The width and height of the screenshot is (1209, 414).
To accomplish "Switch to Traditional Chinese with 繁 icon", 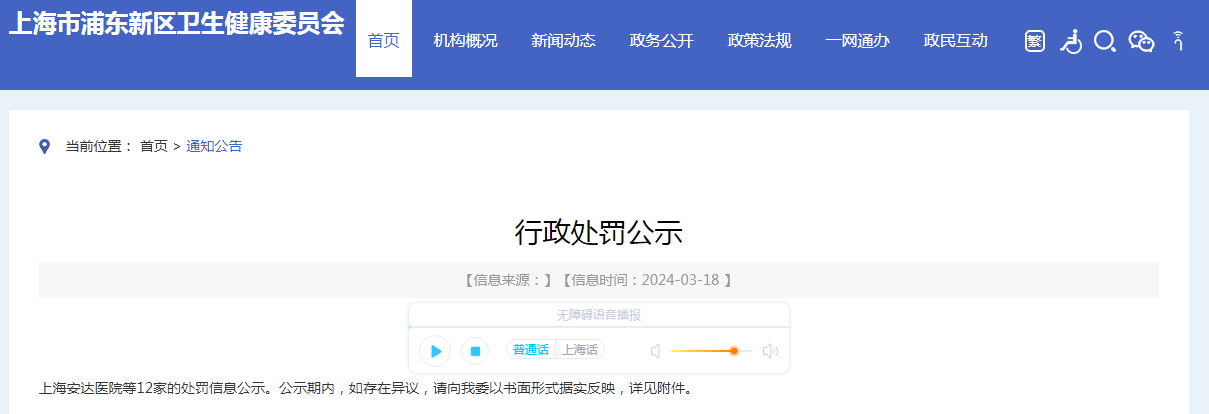I will point(1035,41).
